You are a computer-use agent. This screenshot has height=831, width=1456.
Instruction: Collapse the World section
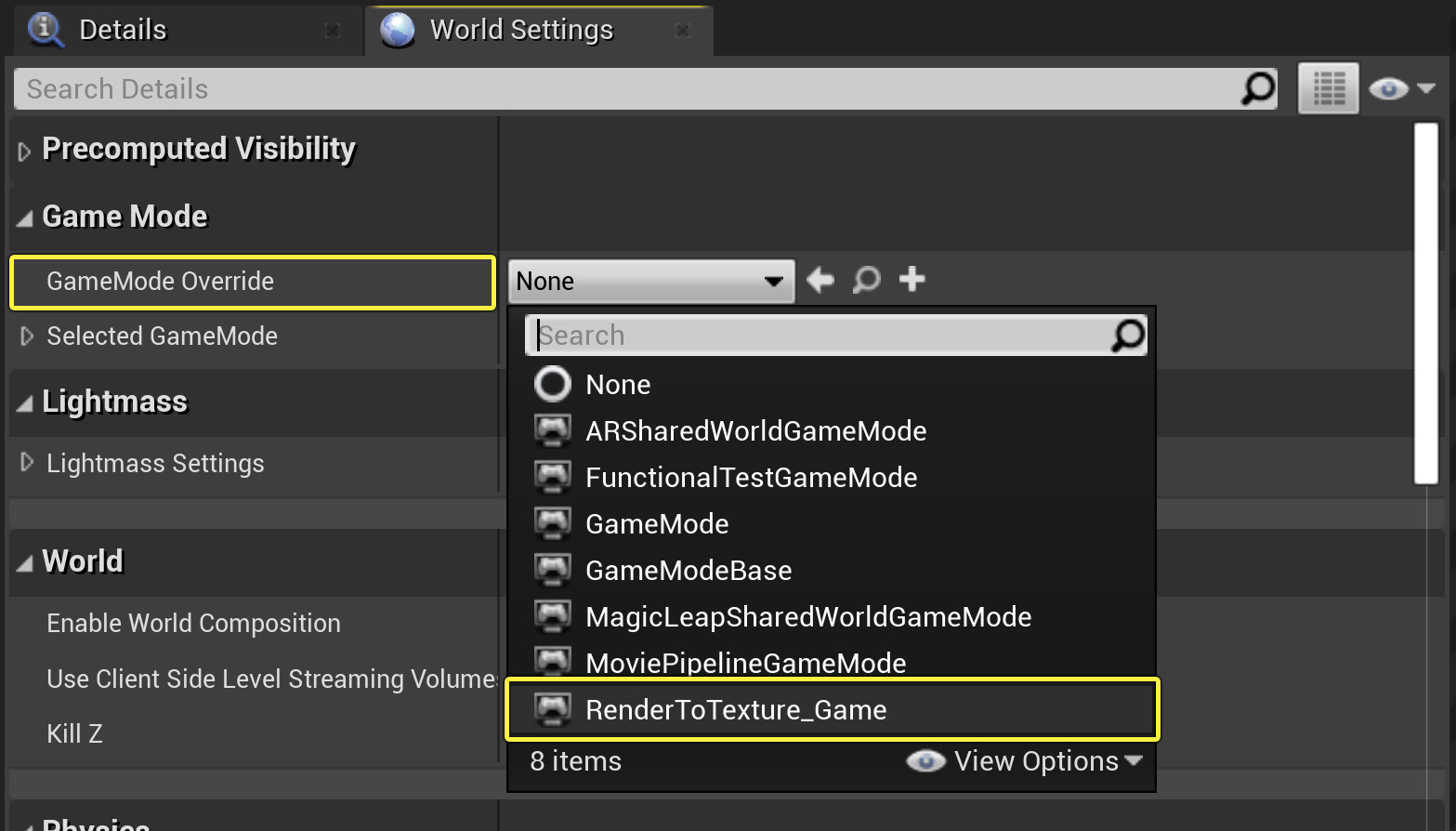tap(25, 561)
